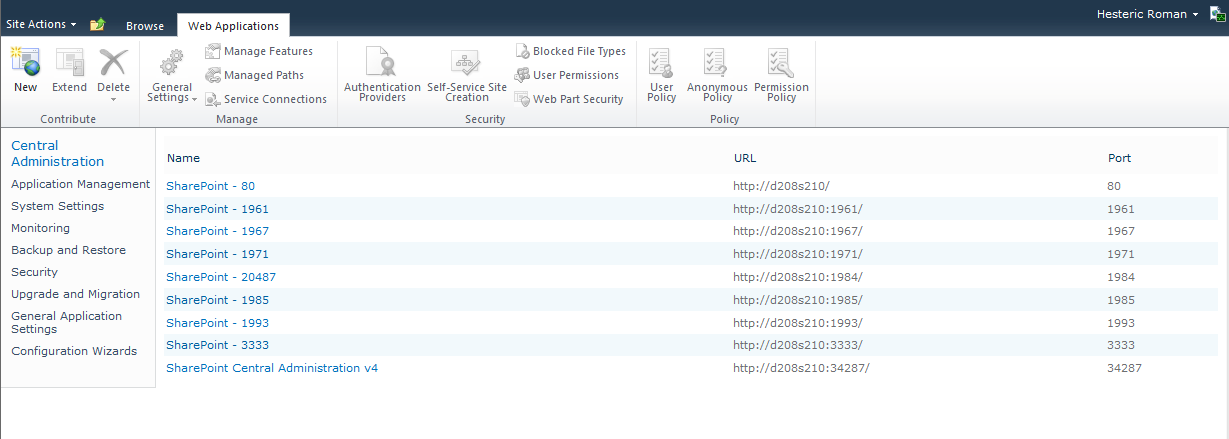Screen dimensions: 1229x439
Task: Open Configuration Wizards
Action: pos(74,351)
